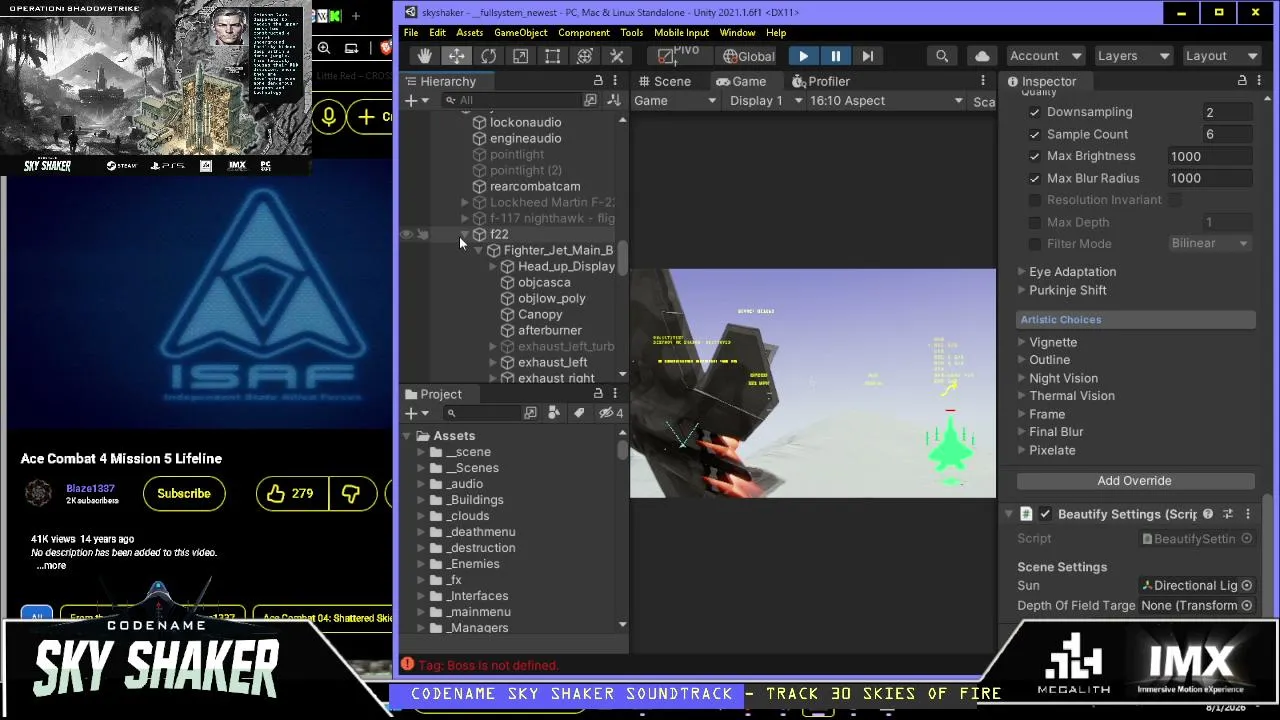Viewport: 1280px width, 720px height.
Task: Toggle the Downsampling override checkbox
Action: [x=1034, y=112]
